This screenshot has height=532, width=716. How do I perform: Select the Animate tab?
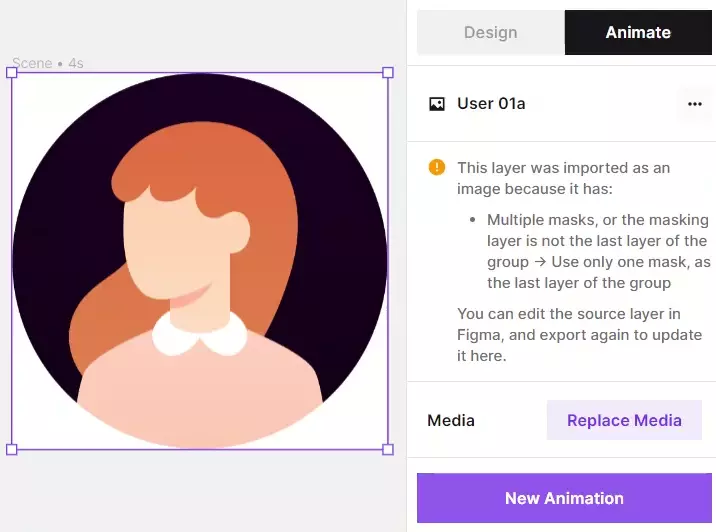tap(637, 33)
